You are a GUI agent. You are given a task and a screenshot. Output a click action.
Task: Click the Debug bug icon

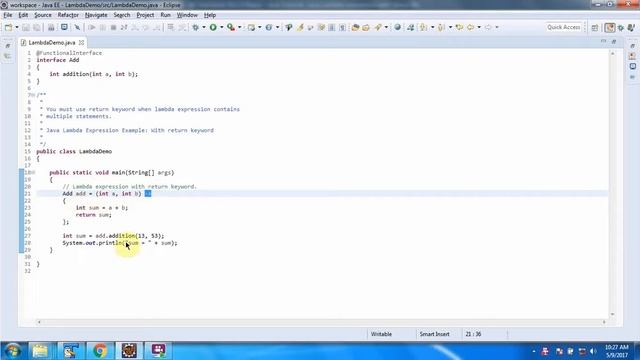pyautogui.click(x=196, y=27)
